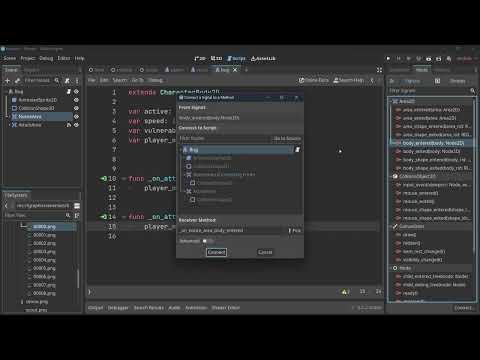Toggle distraction-free mode expand icon

click(379, 70)
